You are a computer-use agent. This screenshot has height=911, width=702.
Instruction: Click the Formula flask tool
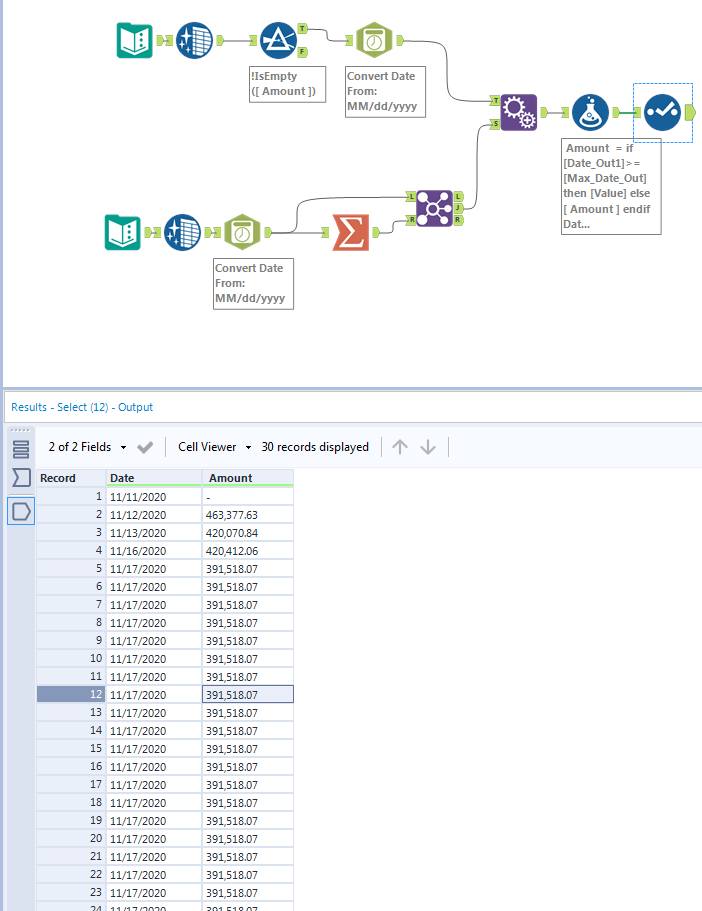[590, 112]
